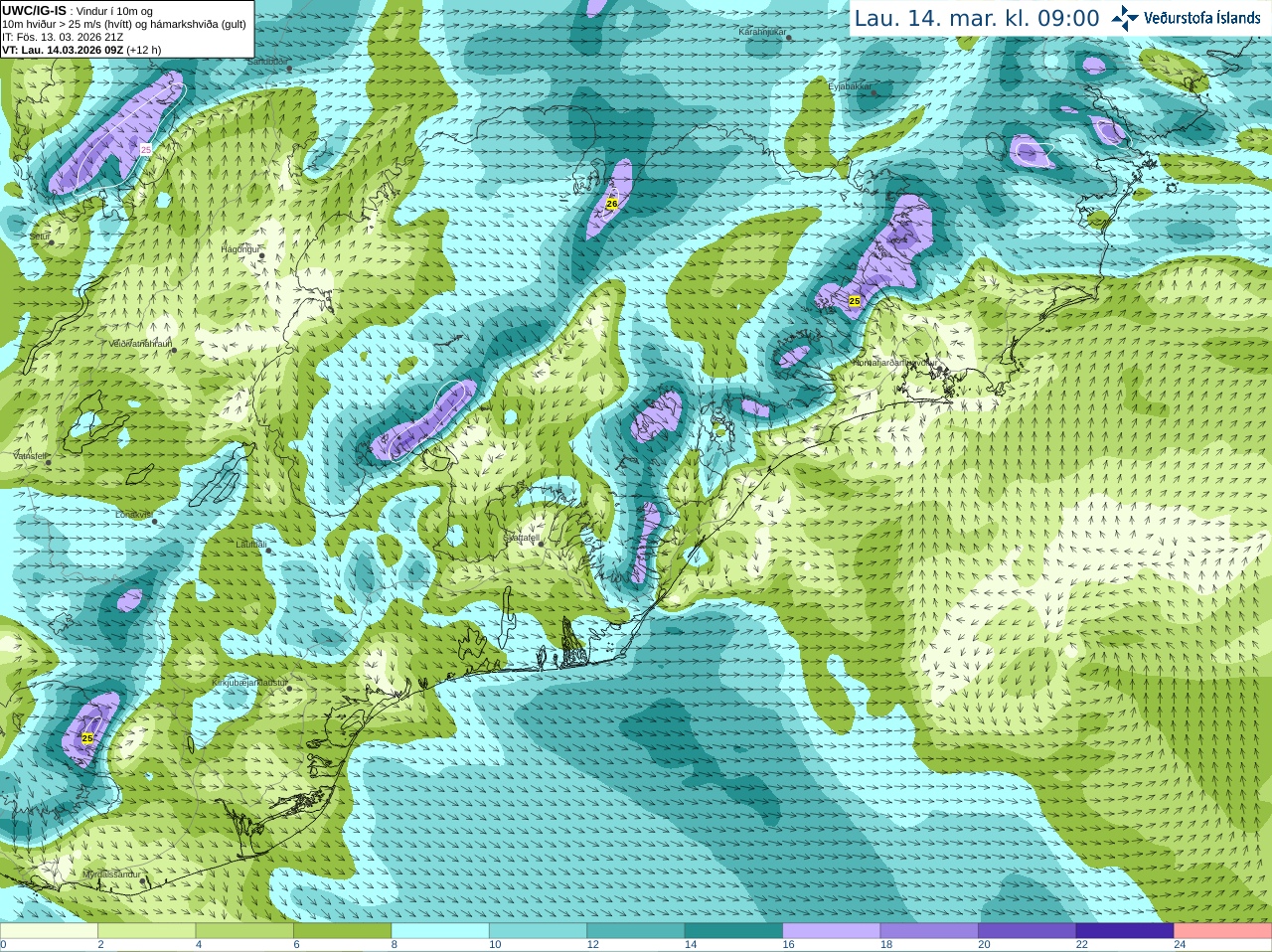The height and width of the screenshot is (952, 1272).
Task: Click the Kirkjubæjarklaustur place label
Action: pos(249,683)
